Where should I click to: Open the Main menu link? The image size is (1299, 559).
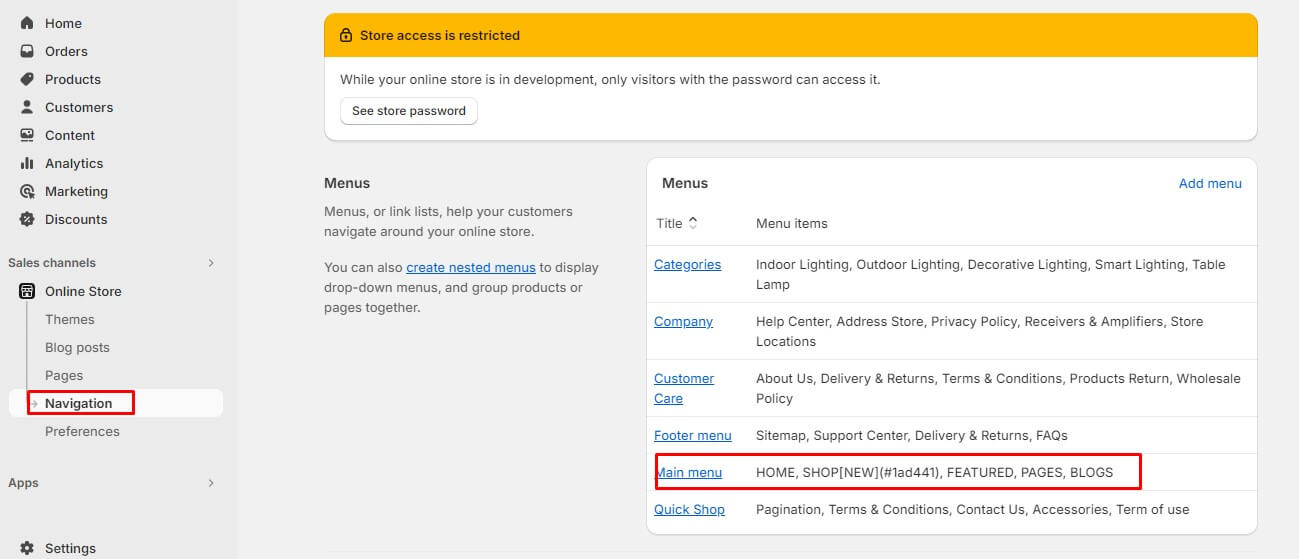(689, 472)
